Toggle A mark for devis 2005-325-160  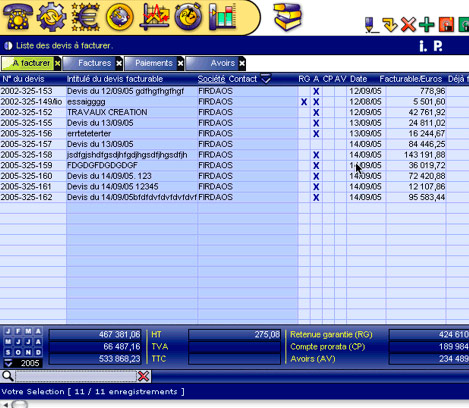(x=316, y=176)
